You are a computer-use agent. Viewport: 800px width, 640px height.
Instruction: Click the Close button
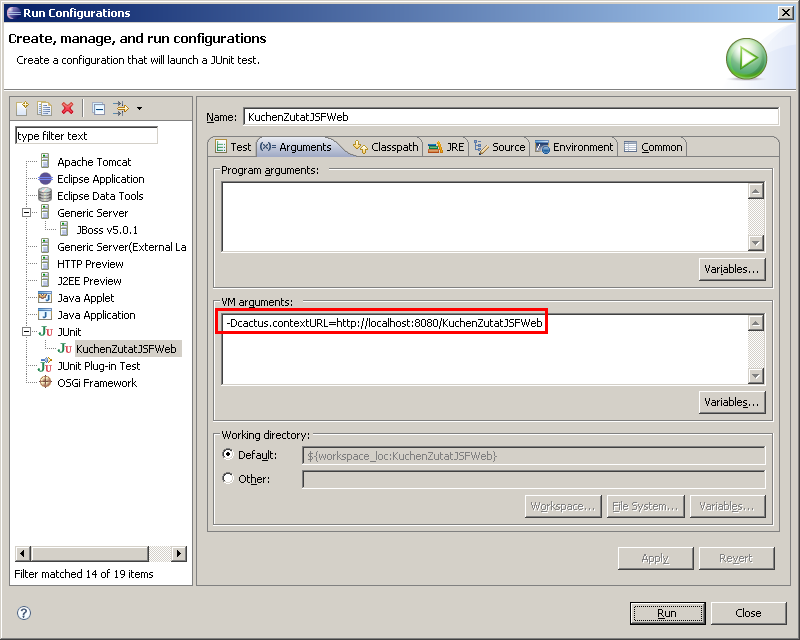pyautogui.click(x=748, y=613)
